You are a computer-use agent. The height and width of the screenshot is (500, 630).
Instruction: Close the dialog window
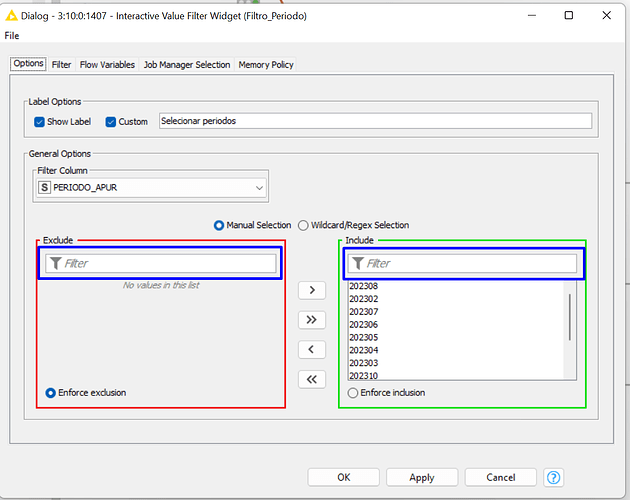(x=607, y=16)
